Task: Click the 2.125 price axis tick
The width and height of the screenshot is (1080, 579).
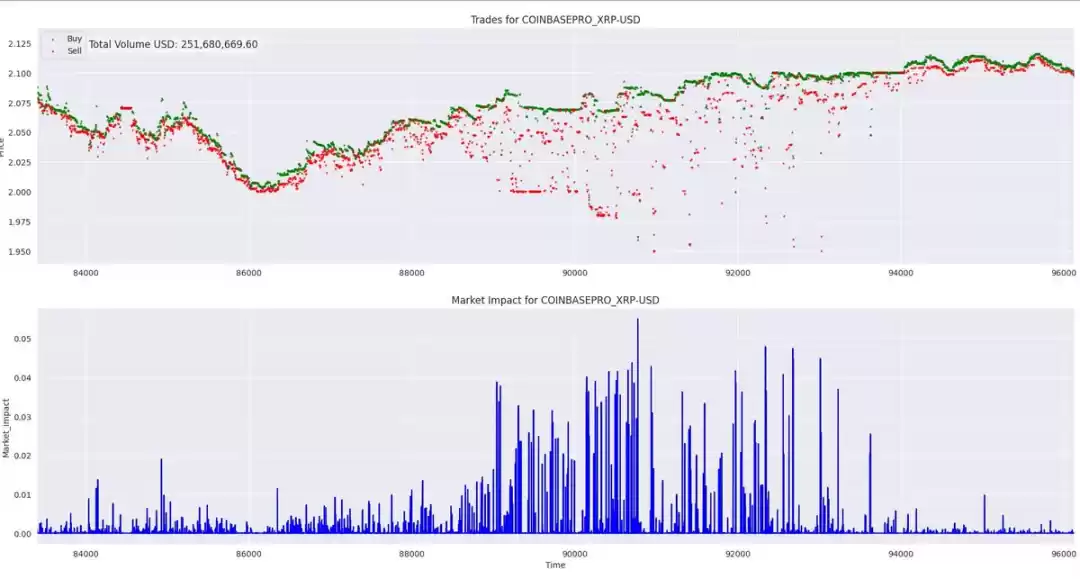Action: coord(19,44)
